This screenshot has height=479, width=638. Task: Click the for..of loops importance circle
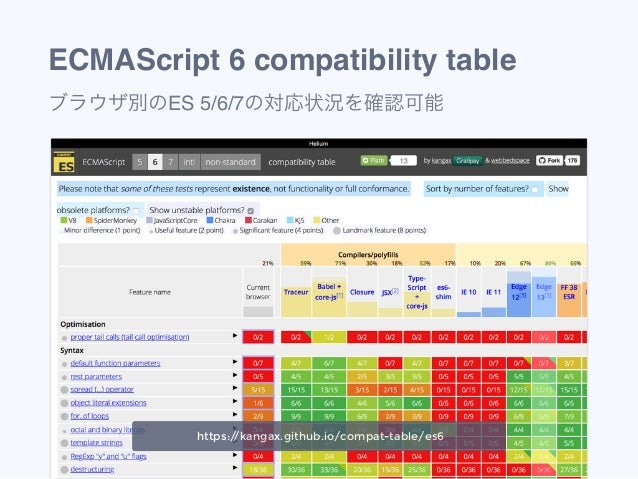coord(64,417)
